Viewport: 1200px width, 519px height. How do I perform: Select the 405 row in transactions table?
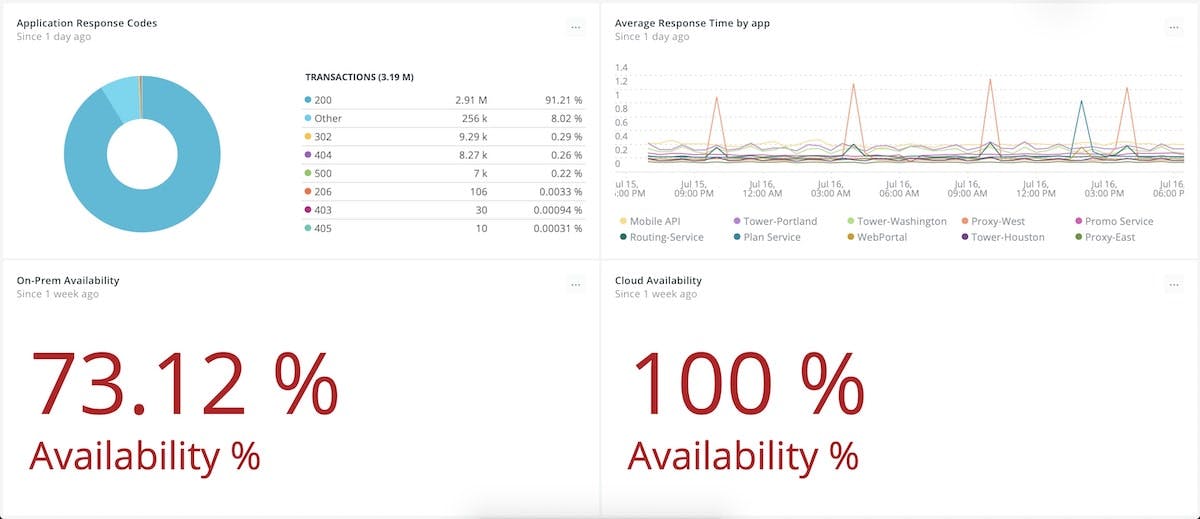tap(444, 228)
